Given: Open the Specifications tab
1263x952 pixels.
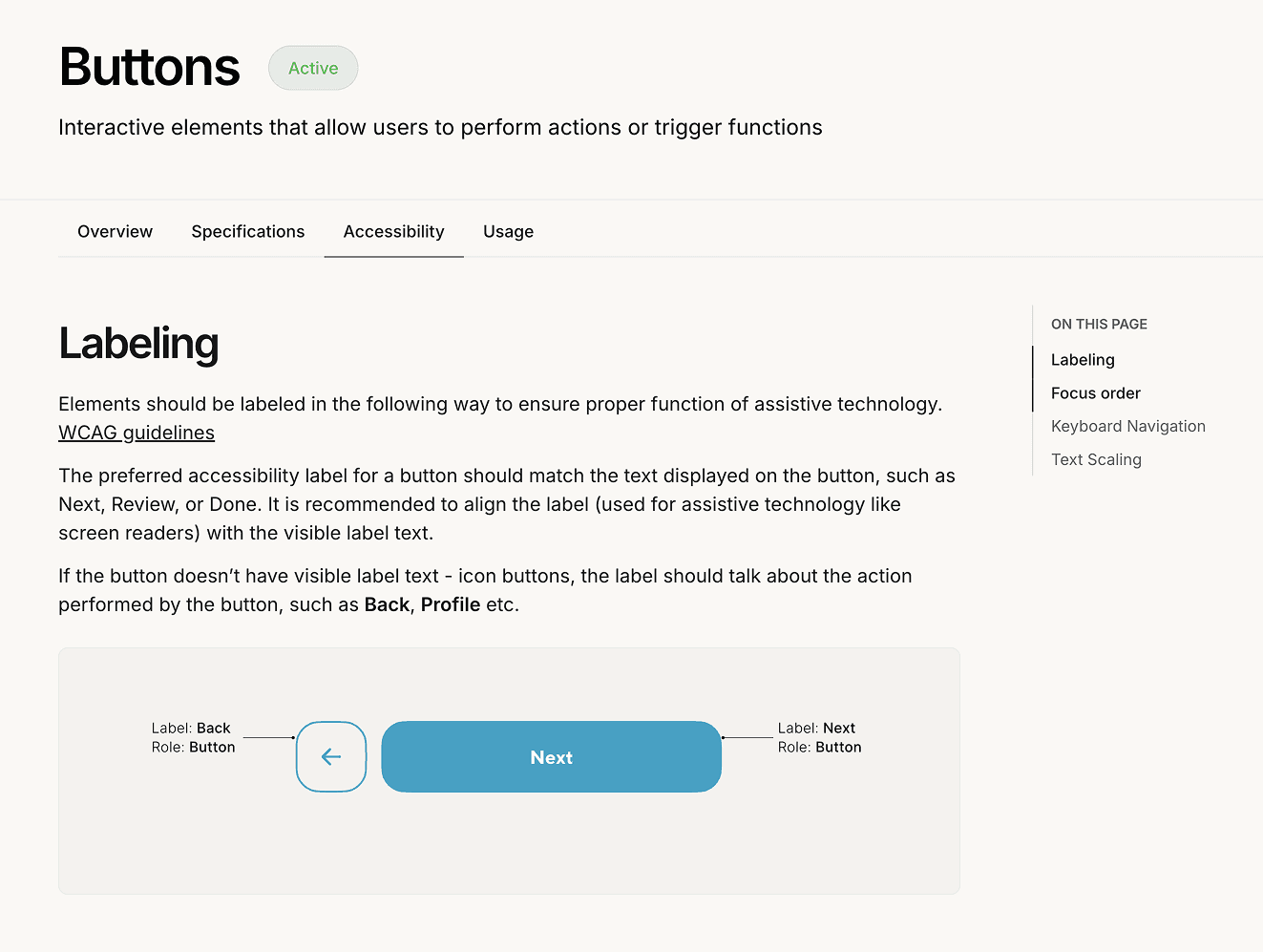Looking at the screenshot, I should (x=248, y=231).
